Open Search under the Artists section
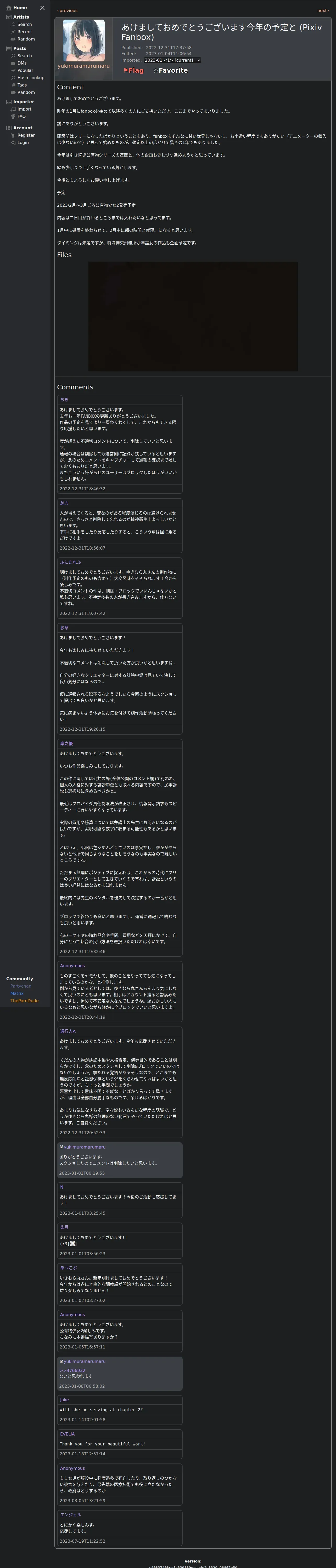 [21, 24]
